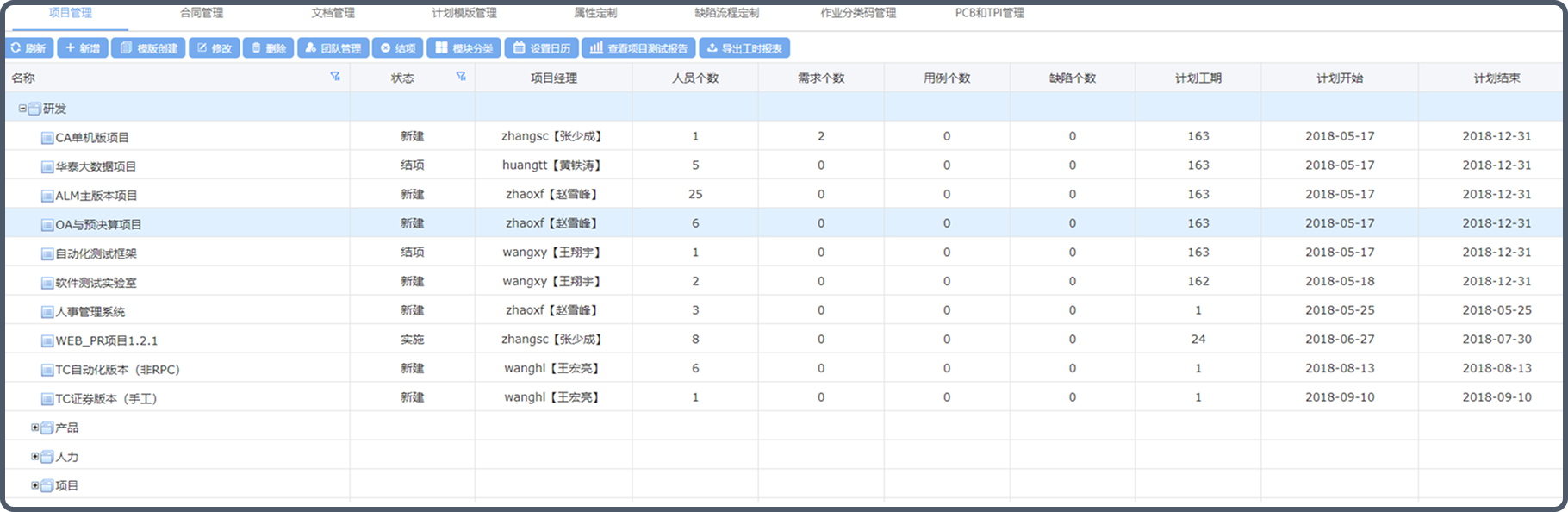Screen dimensions: 1568x512
Task: Expand the 产品 tree folder
Action: tap(35, 428)
